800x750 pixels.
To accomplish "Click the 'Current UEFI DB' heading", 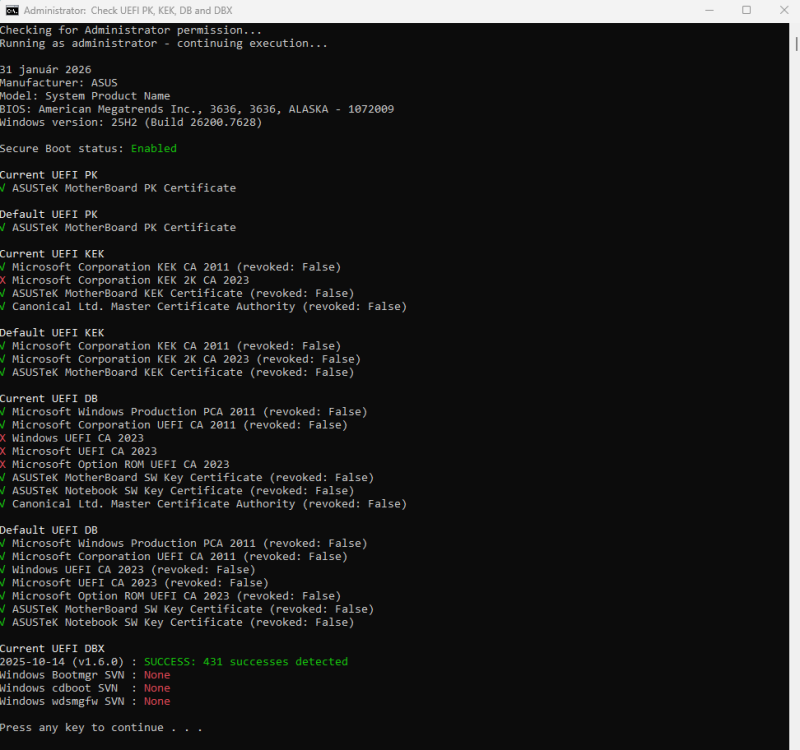I will (x=49, y=398).
